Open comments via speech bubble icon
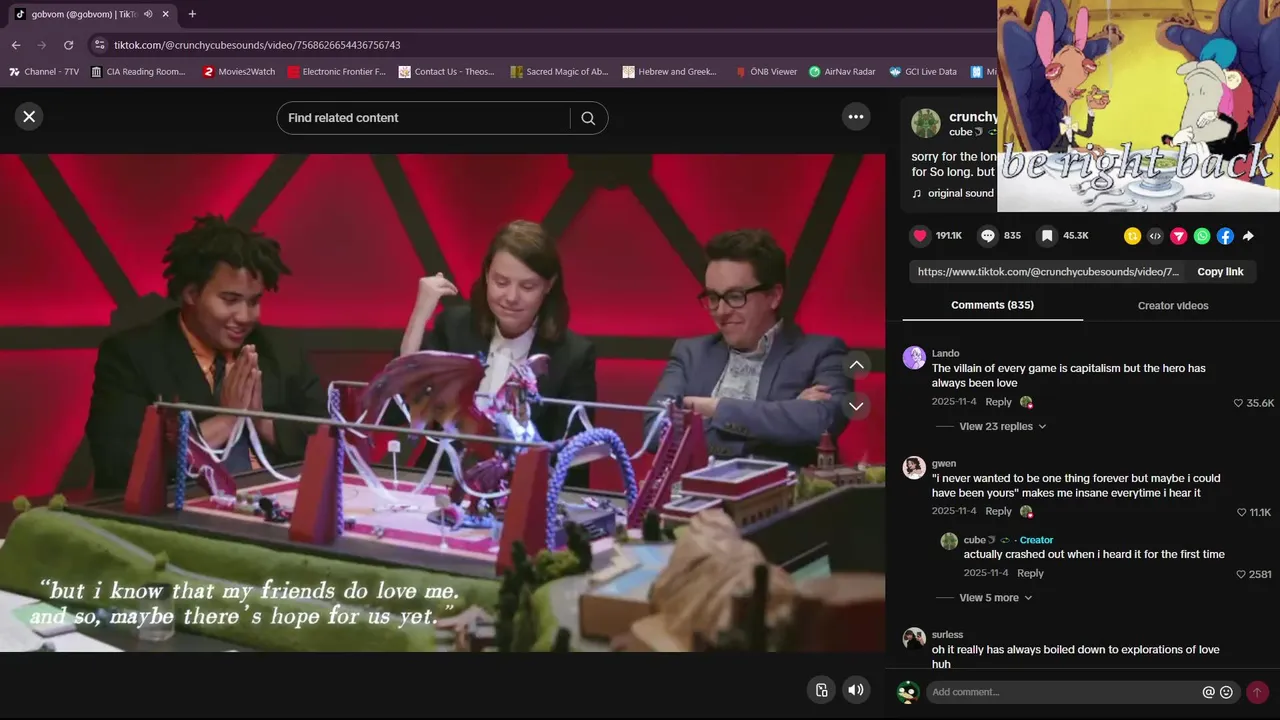This screenshot has width=1280, height=720. [988, 236]
